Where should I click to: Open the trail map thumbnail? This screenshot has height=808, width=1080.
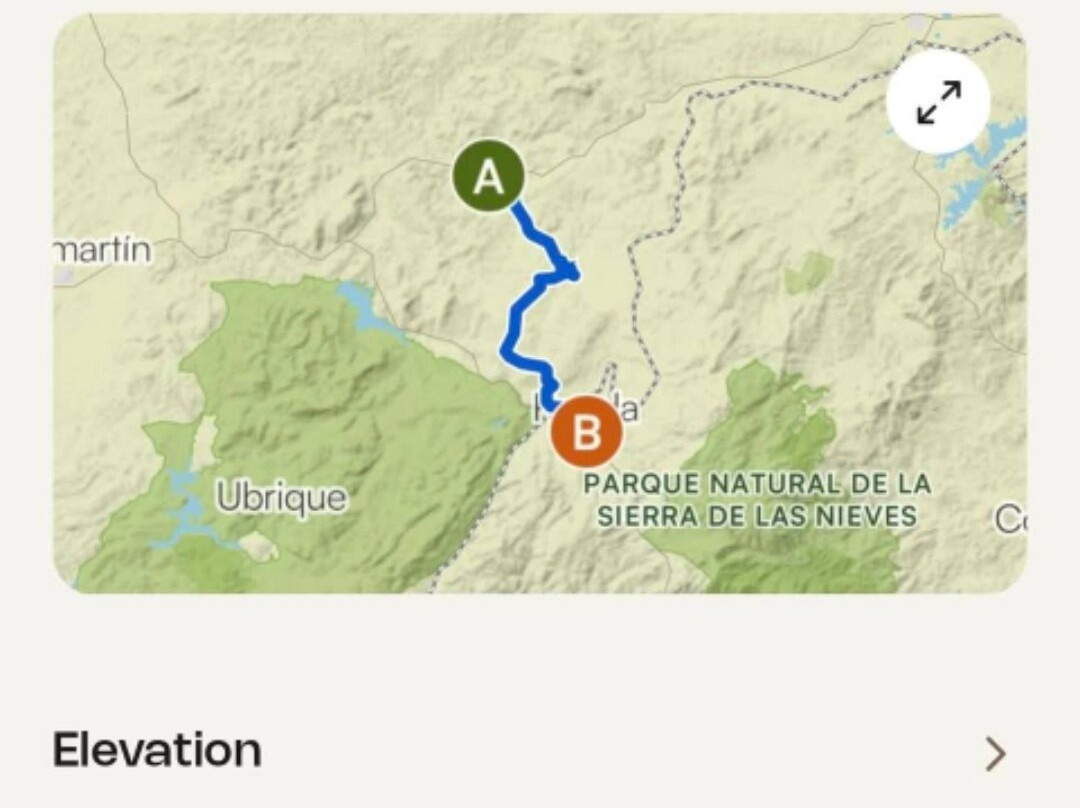click(x=540, y=303)
